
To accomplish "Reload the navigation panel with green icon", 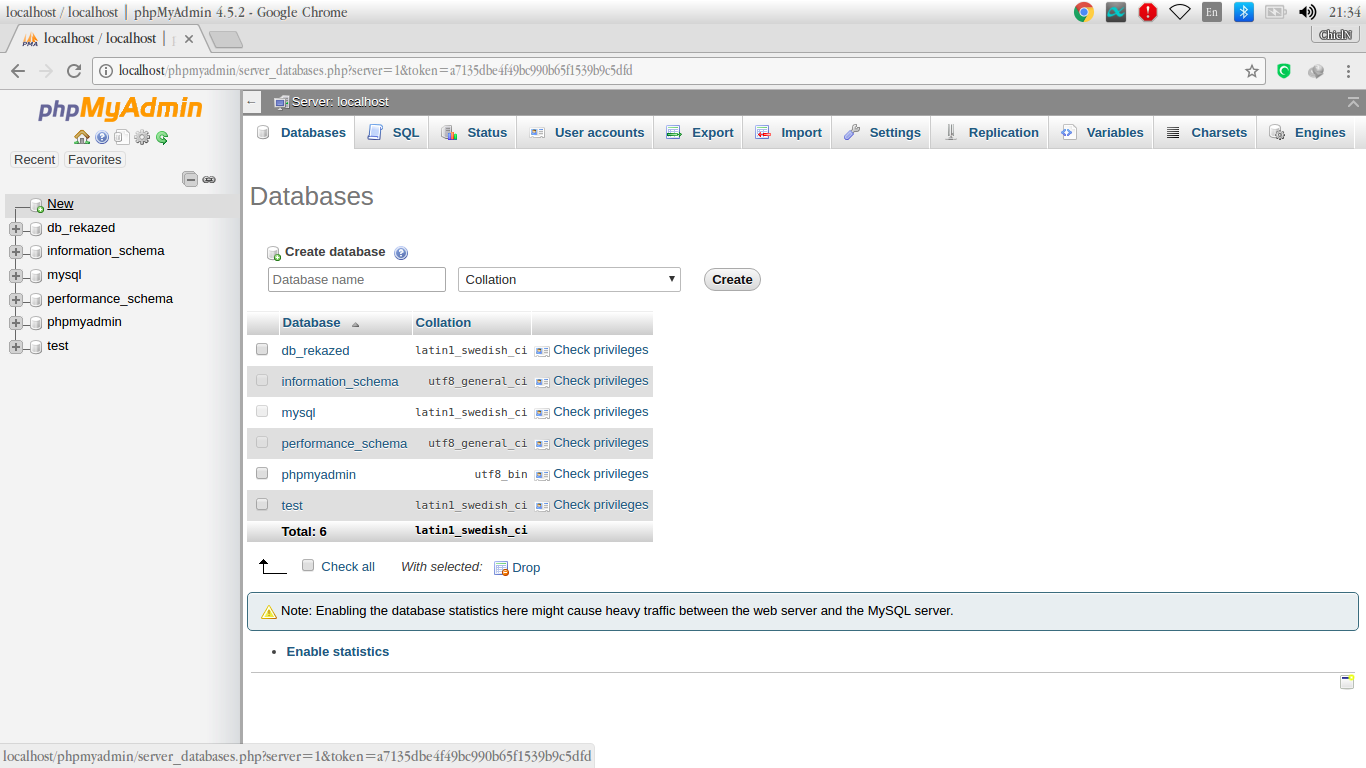I will [162, 137].
